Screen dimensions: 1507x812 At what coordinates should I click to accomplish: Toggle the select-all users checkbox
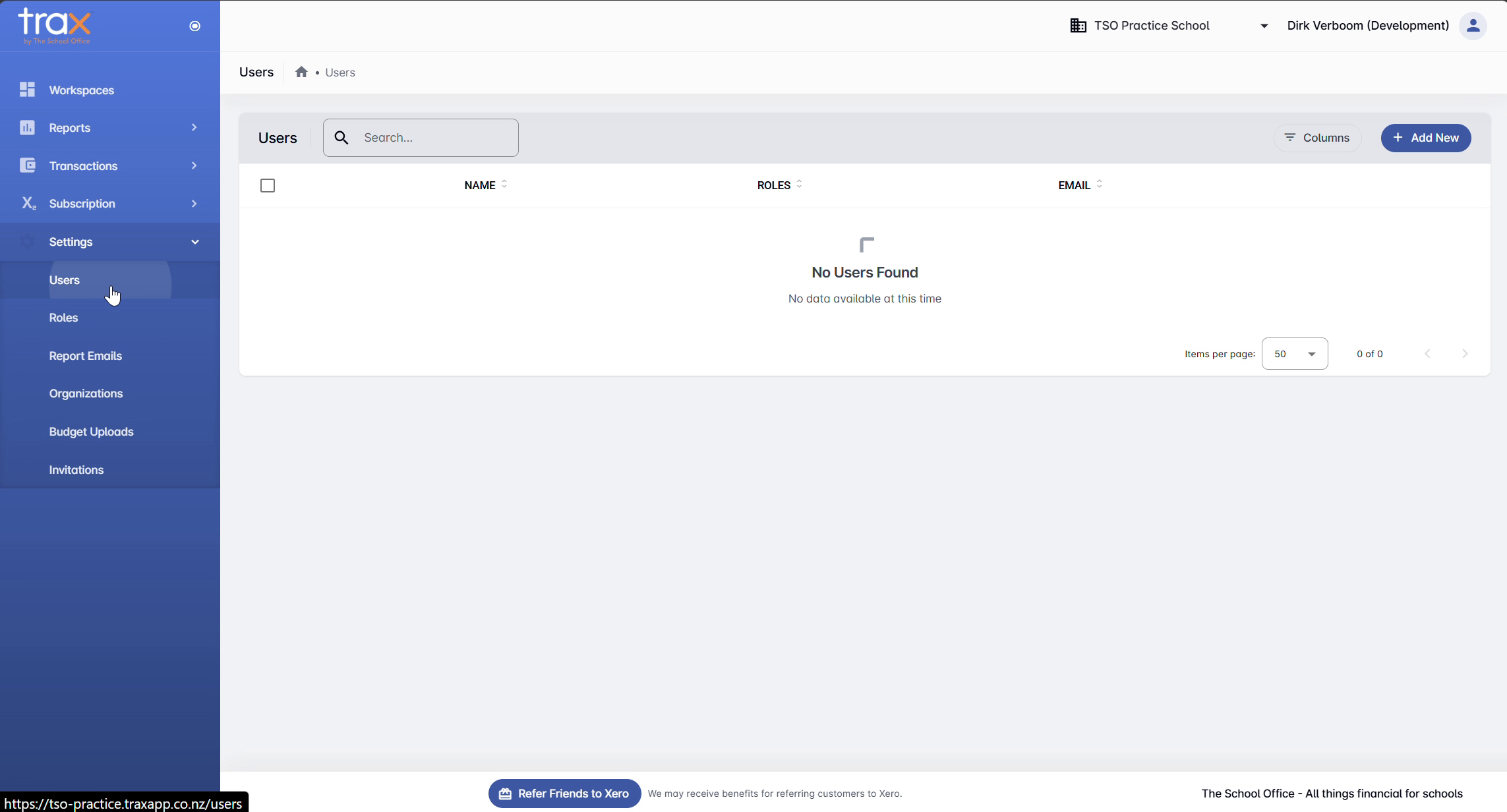click(268, 186)
